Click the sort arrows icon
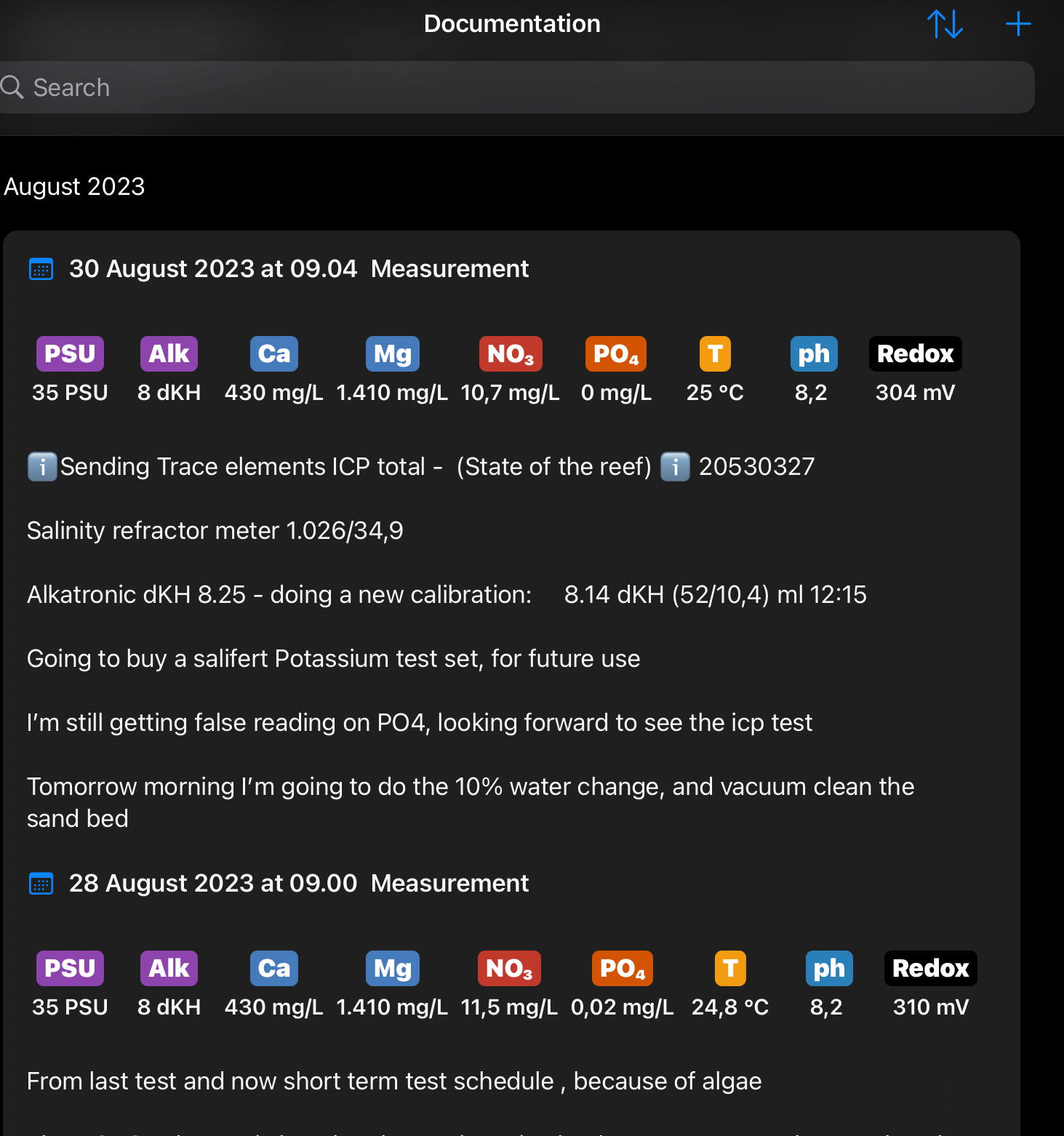This screenshot has height=1136, width=1064. (945, 24)
